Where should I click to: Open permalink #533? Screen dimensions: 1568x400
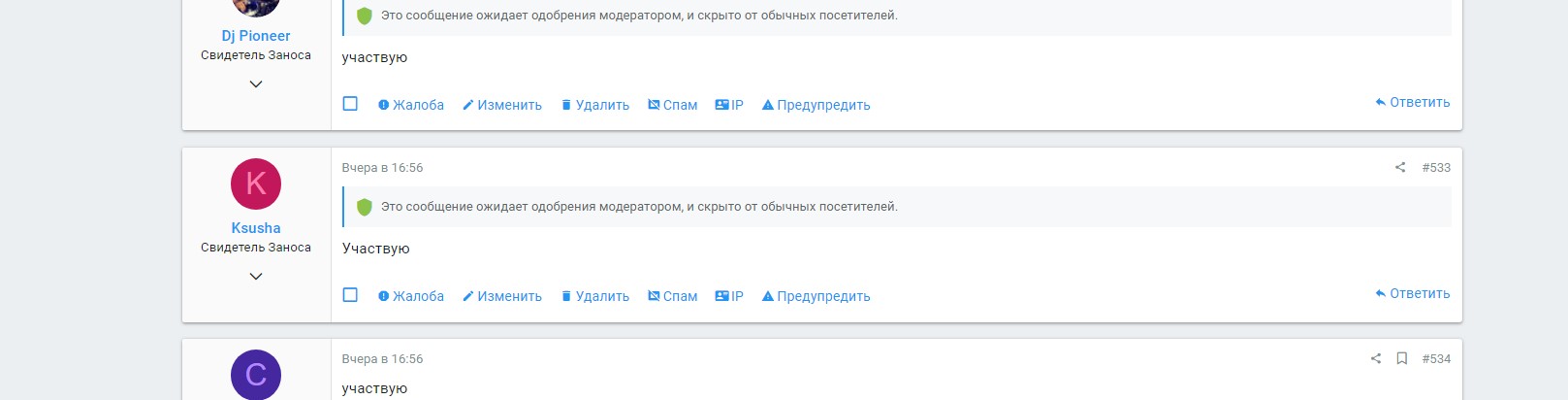coord(1436,167)
